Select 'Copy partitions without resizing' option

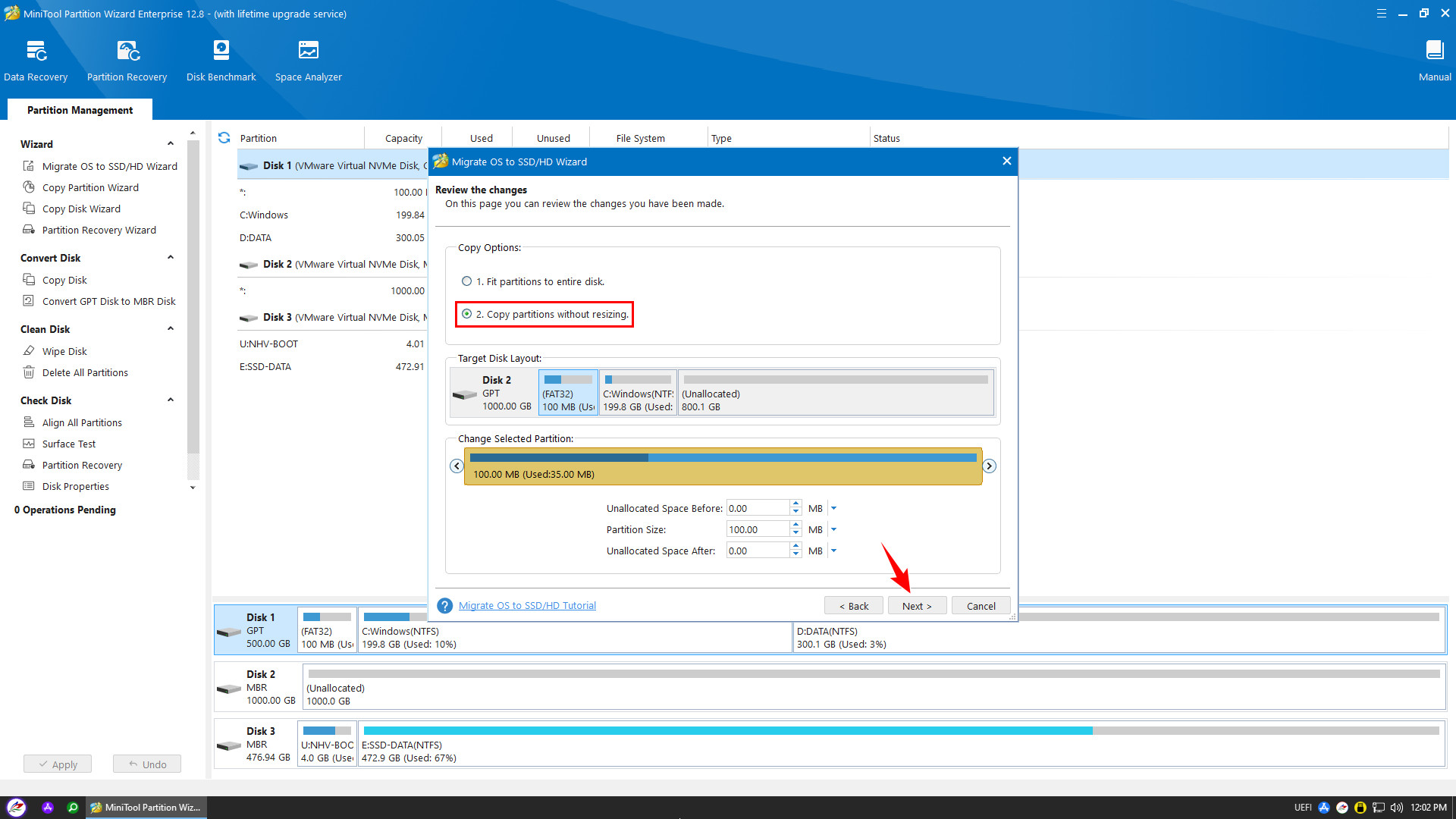(x=467, y=314)
